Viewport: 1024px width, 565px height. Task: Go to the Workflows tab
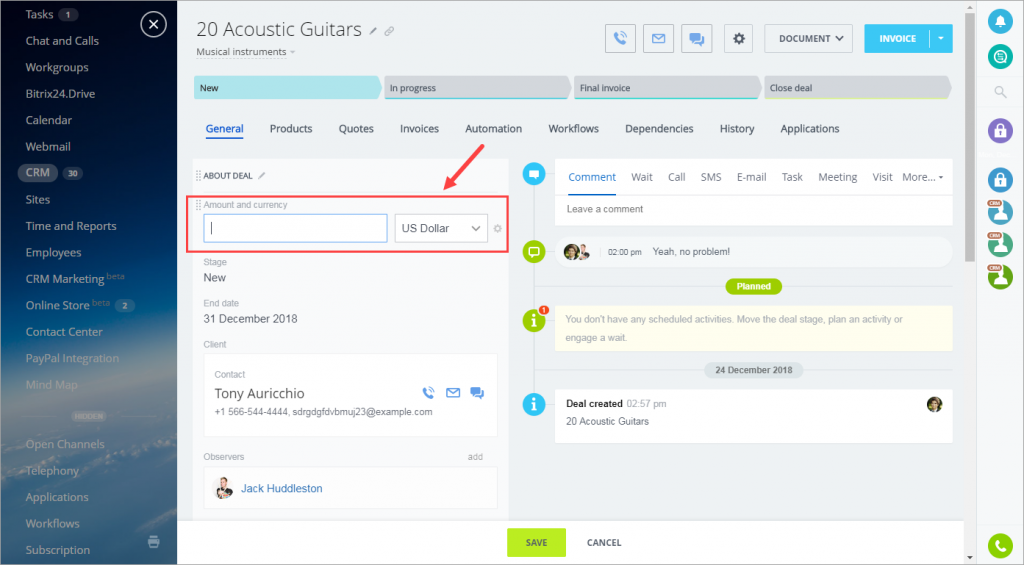pyautogui.click(x=573, y=129)
